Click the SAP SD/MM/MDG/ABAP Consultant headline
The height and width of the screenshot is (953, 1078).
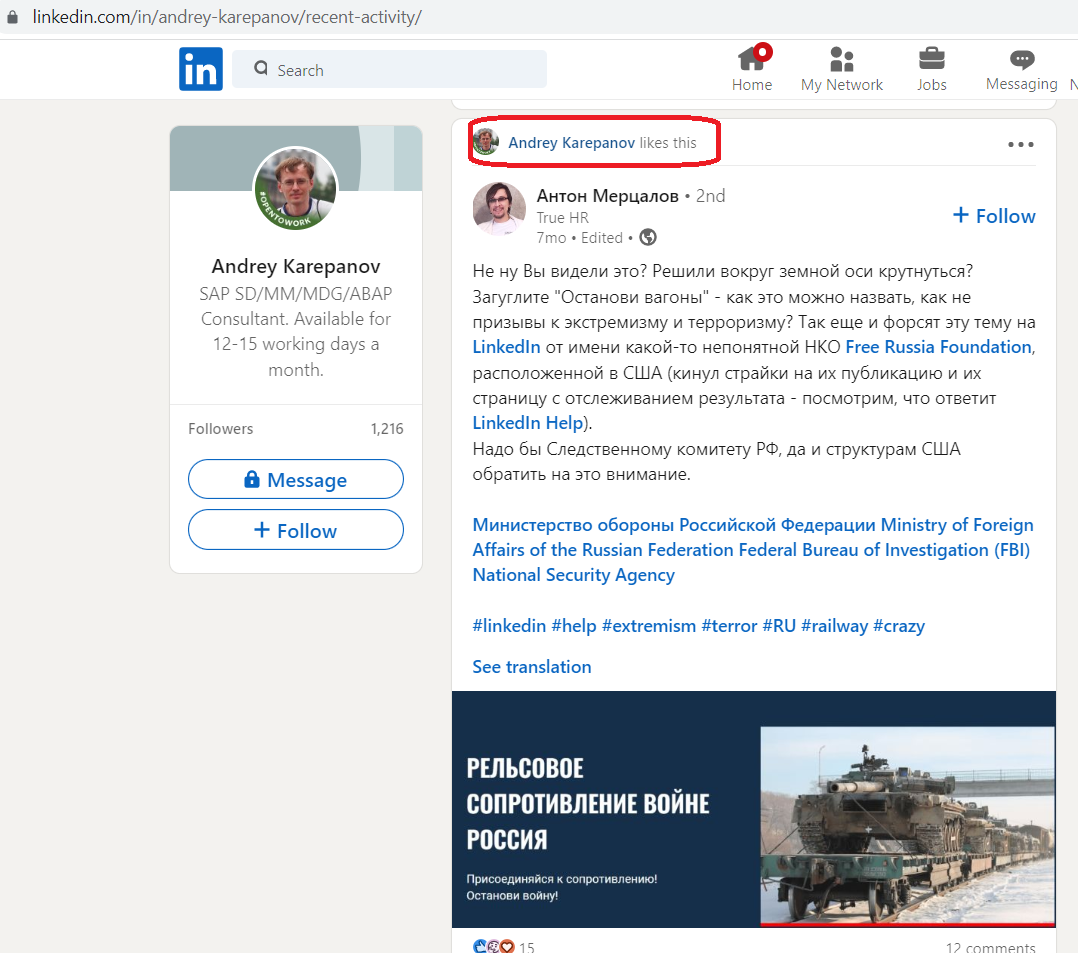[296, 331]
